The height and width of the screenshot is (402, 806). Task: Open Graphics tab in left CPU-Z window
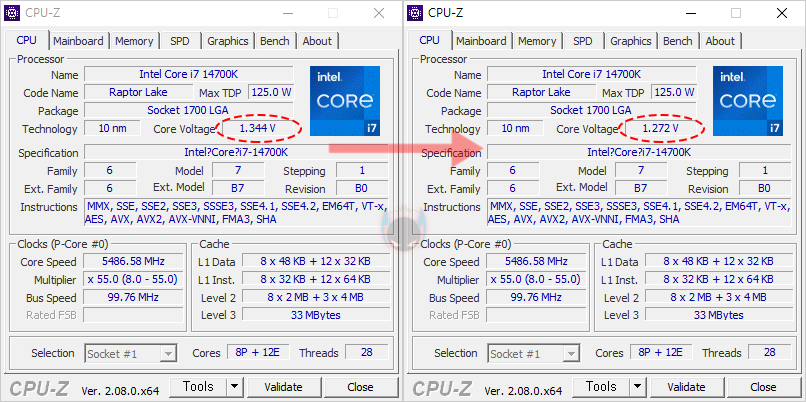coord(228,41)
